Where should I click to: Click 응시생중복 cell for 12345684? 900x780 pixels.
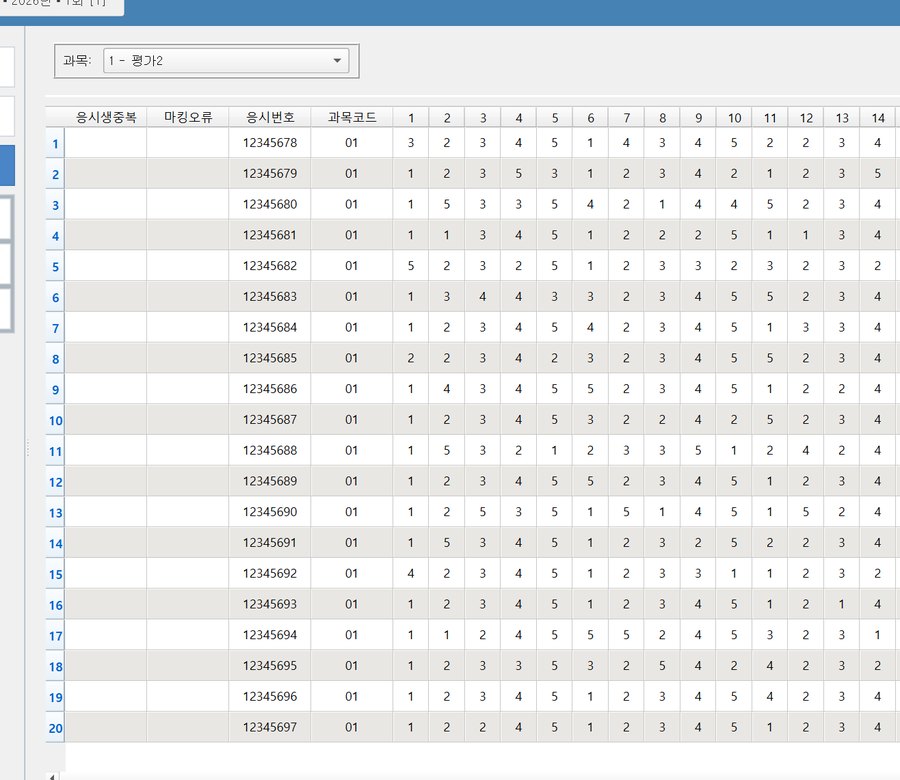click(x=106, y=327)
